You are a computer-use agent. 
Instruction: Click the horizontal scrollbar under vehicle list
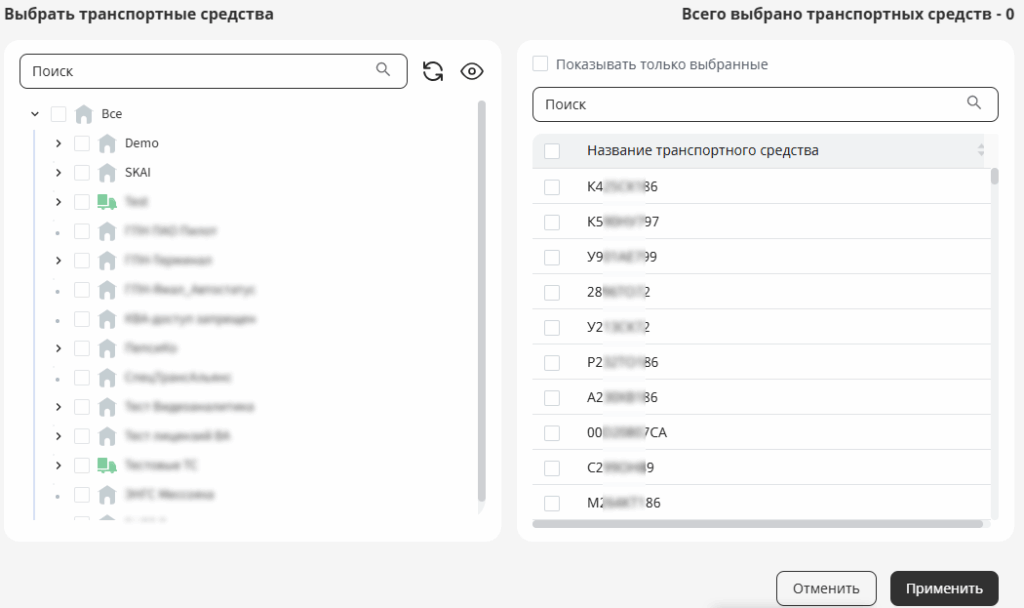tap(758, 524)
